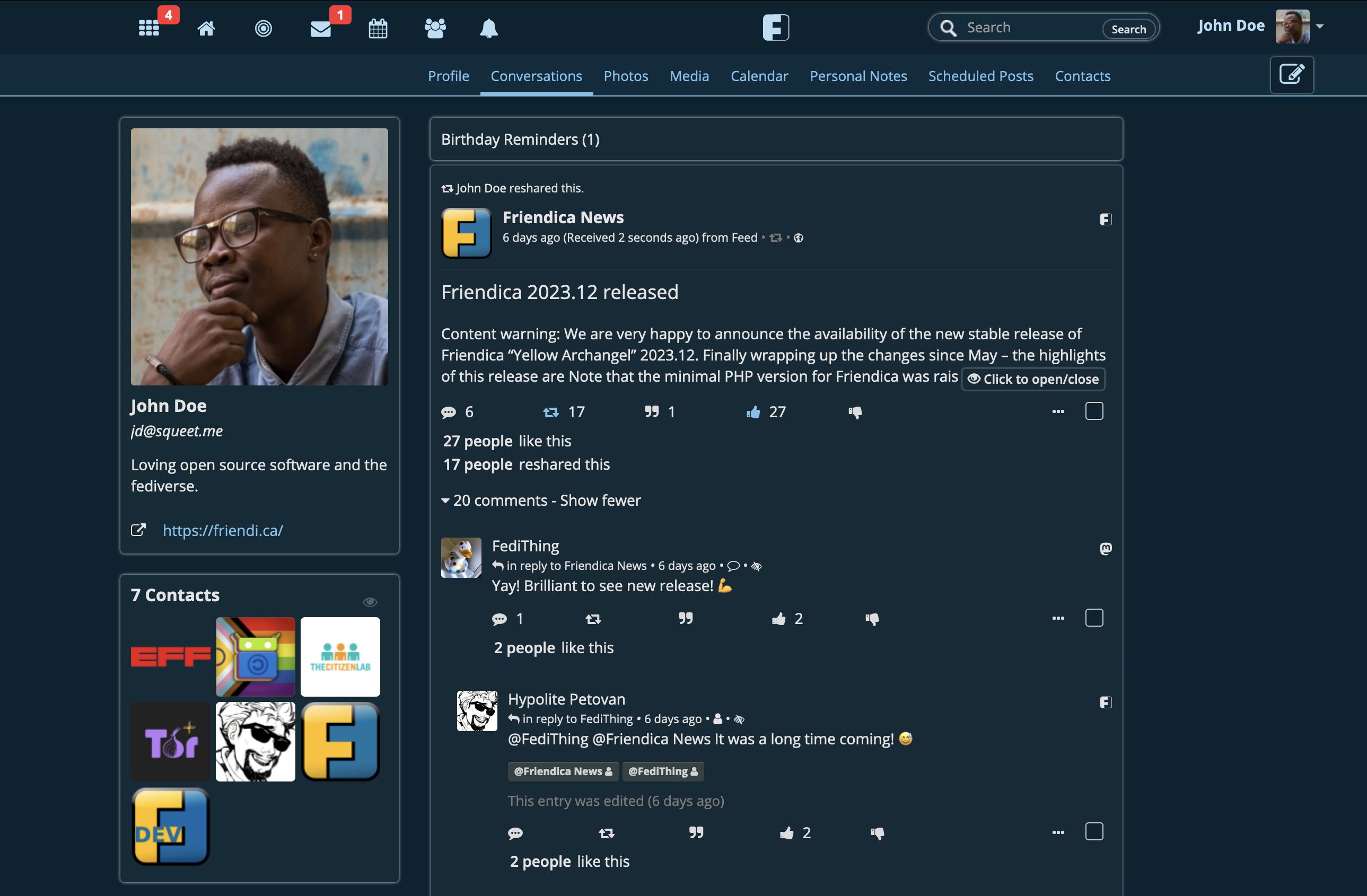Click the compose/pencil icon

click(x=1291, y=75)
